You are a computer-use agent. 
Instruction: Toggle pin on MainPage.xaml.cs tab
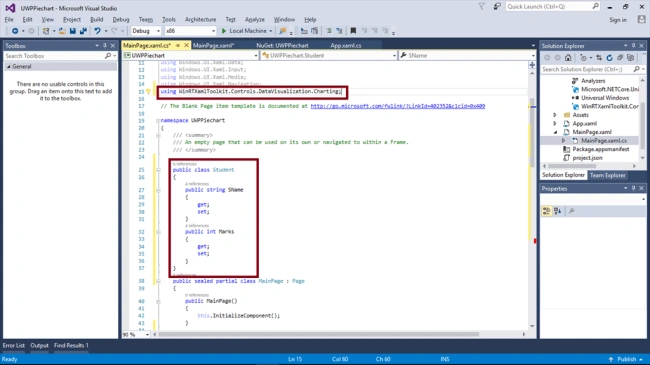pyautogui.click(x=178, y=45)
